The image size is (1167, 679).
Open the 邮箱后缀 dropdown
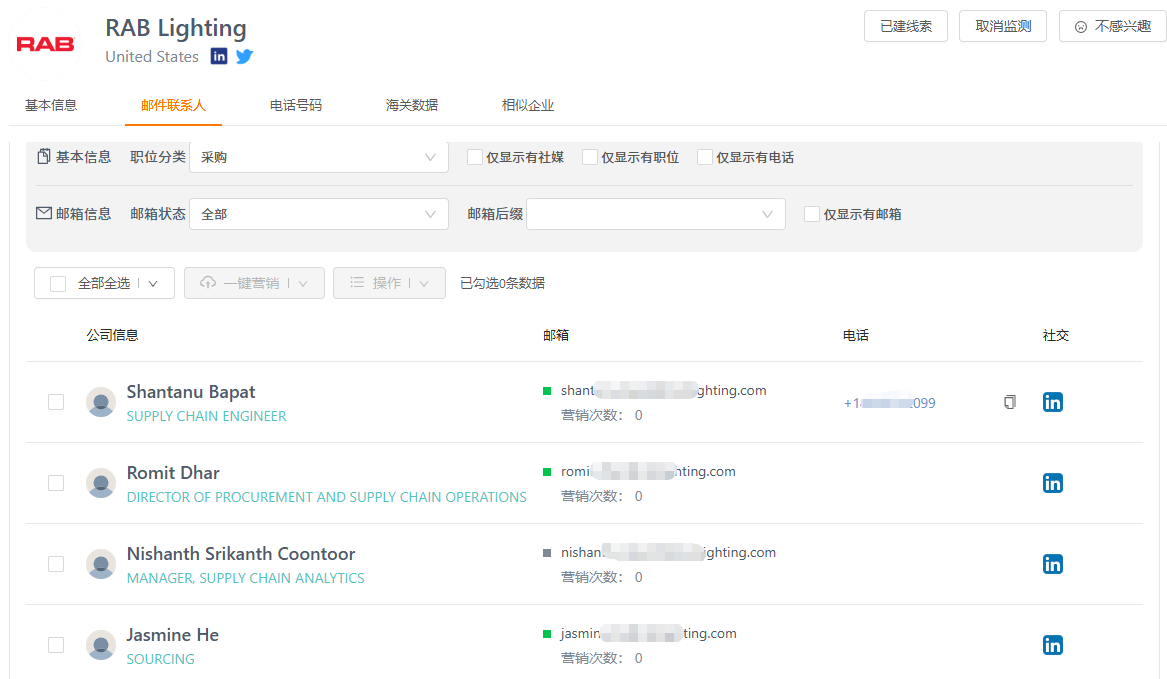(656, 214)
